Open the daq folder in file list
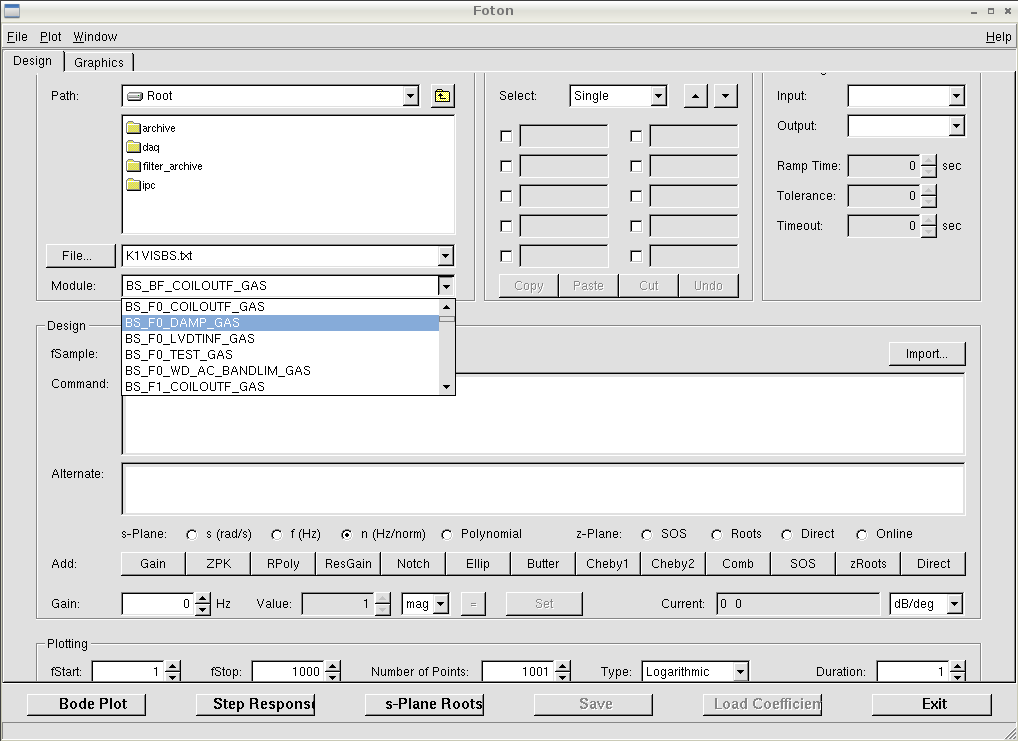 pyautogui.click(x=150, y=147)
